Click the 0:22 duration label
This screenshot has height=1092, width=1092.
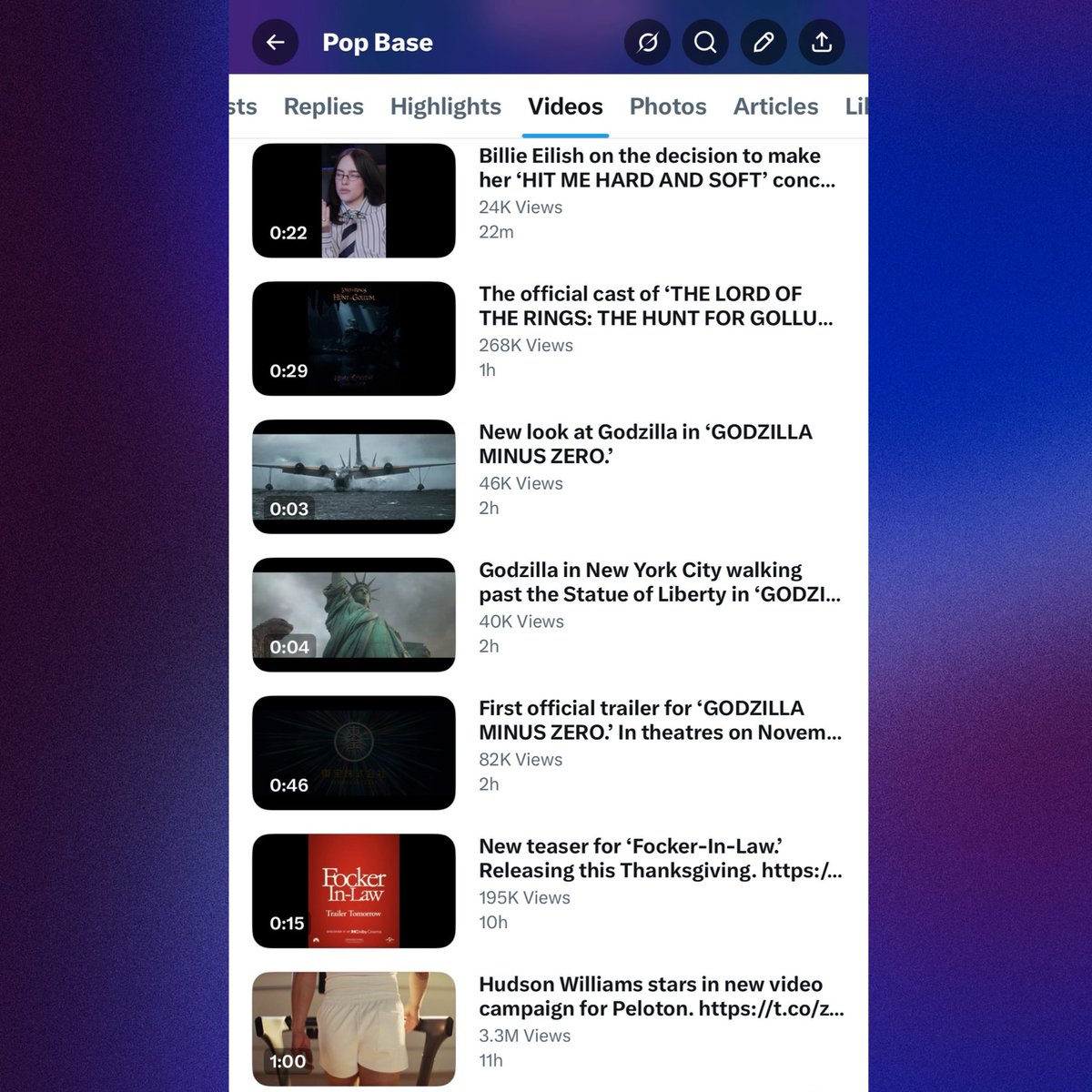click(x=288, y=233)
